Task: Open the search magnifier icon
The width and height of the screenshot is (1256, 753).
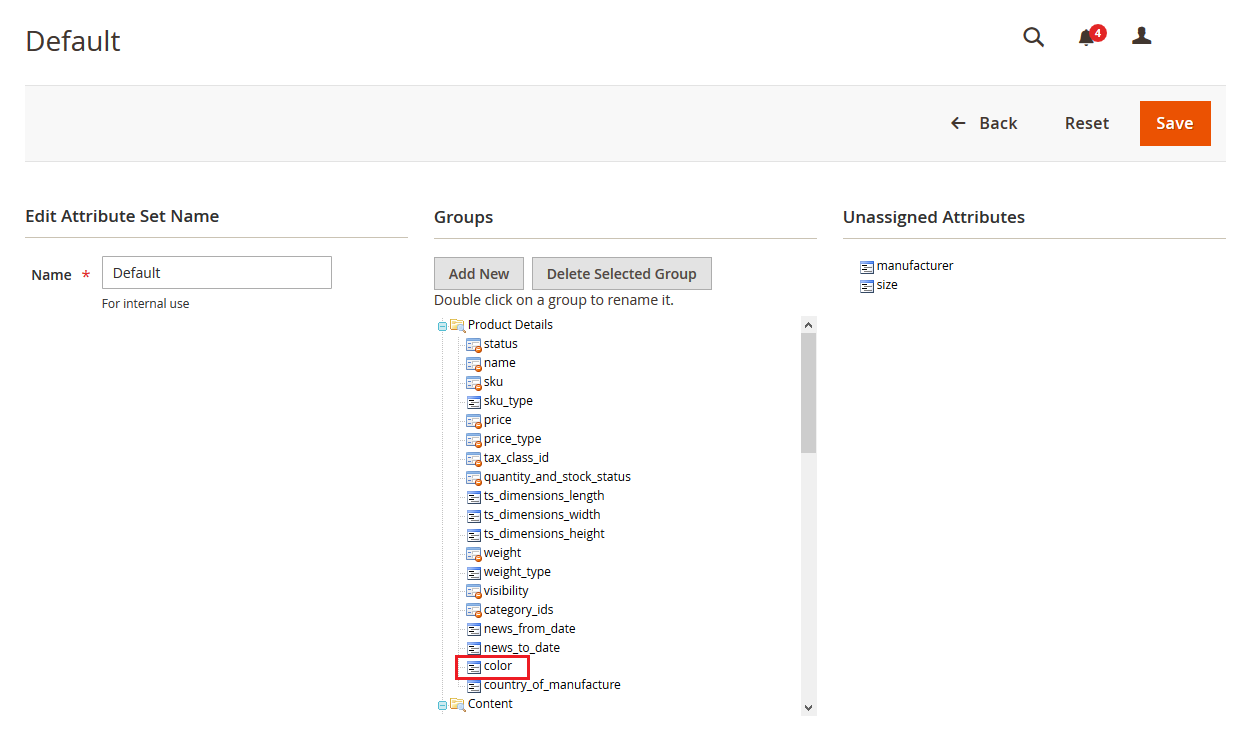Action: pos(1033,37)
